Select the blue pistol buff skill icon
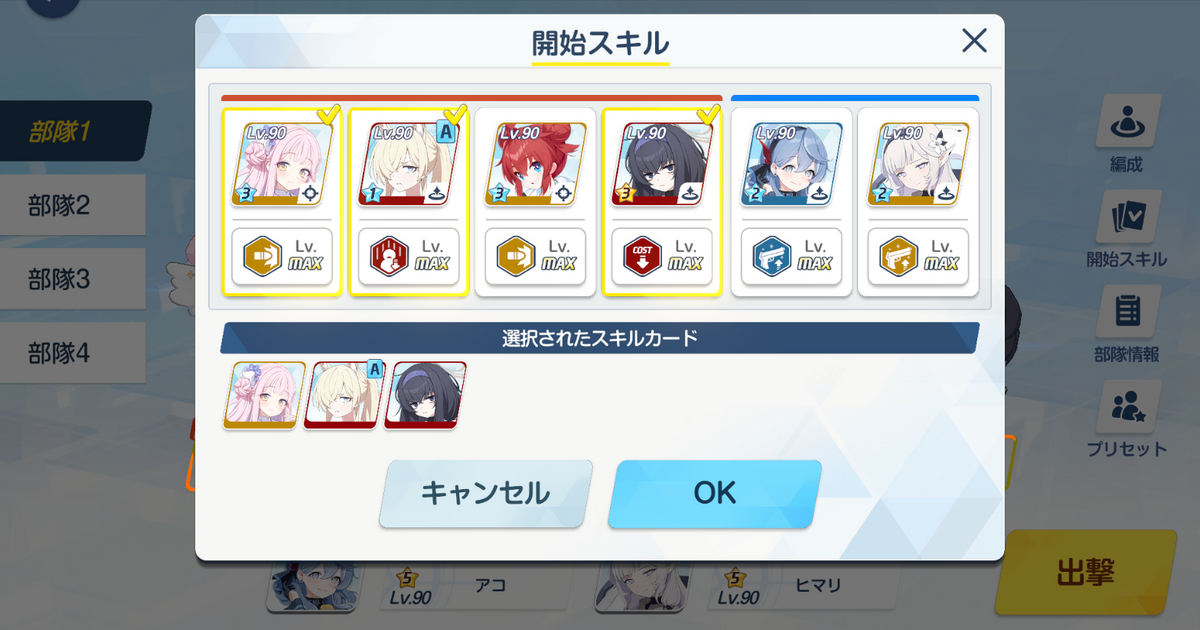The image size is (1200, 630). point(771,257)
